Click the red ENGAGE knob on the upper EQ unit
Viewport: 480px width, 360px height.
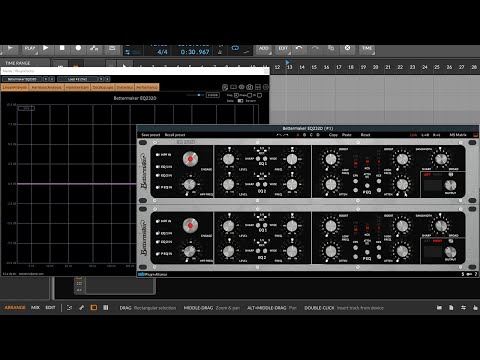pos(190,159)
